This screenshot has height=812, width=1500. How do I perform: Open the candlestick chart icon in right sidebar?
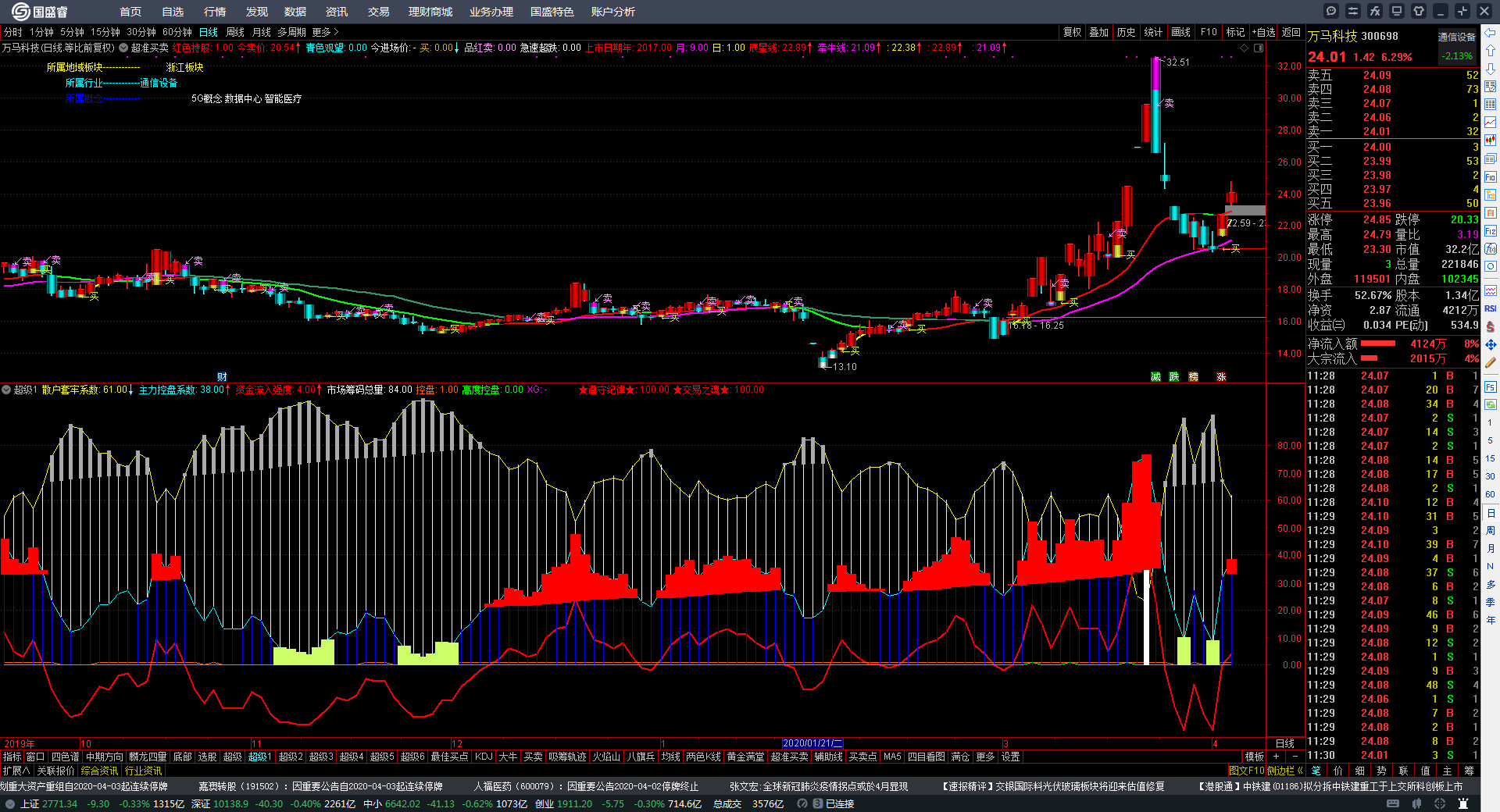1491,141
